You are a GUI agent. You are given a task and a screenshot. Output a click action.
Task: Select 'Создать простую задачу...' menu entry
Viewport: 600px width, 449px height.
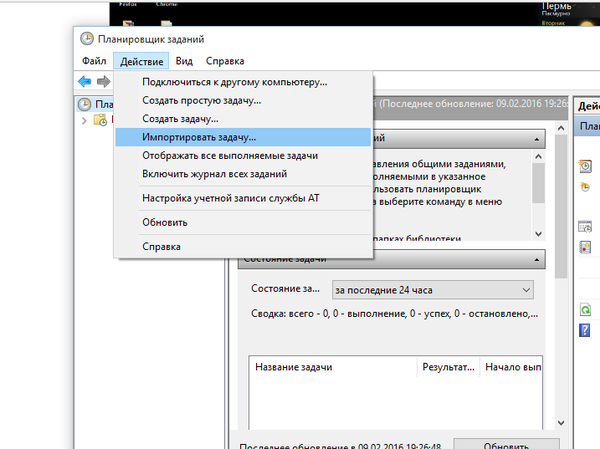[201, 101]
